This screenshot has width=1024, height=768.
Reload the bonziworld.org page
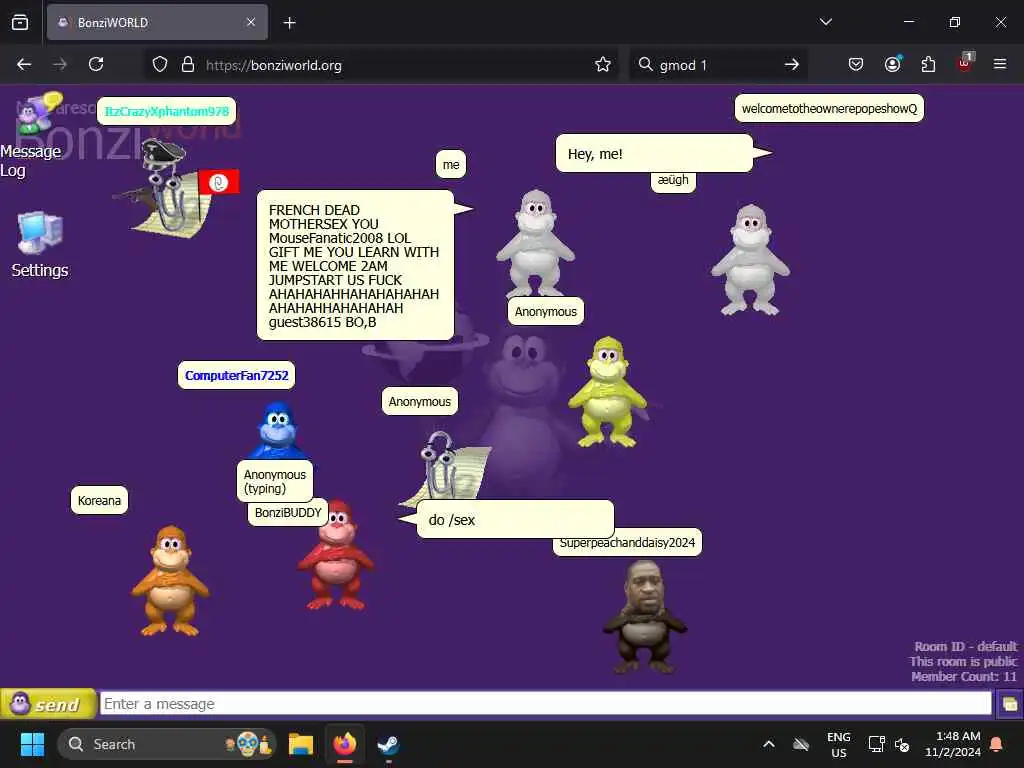tap(96, 64)
